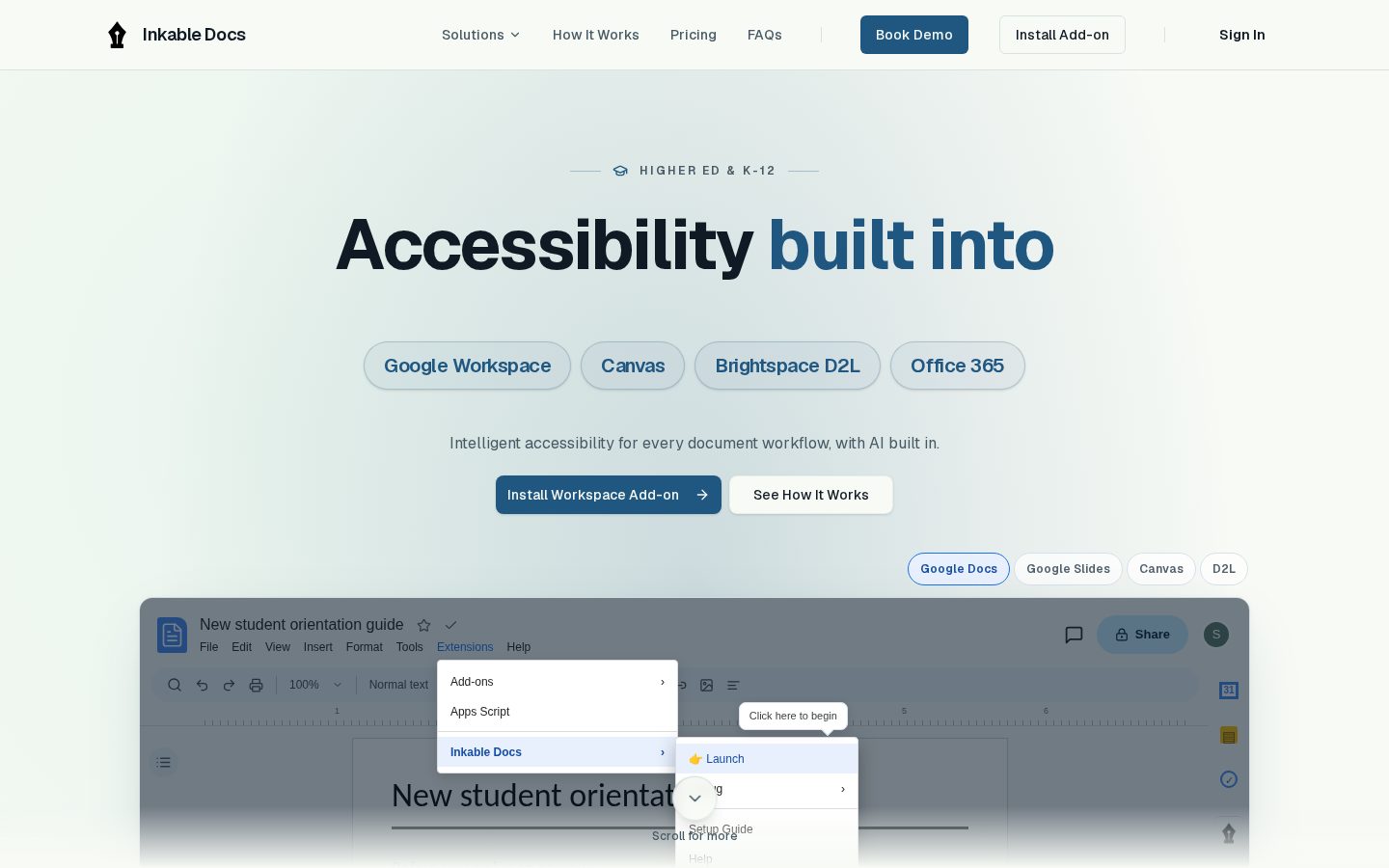This screenshot has width=1389, height=868.
Task: Open the File menu in Docs
Action: point(208,647)
